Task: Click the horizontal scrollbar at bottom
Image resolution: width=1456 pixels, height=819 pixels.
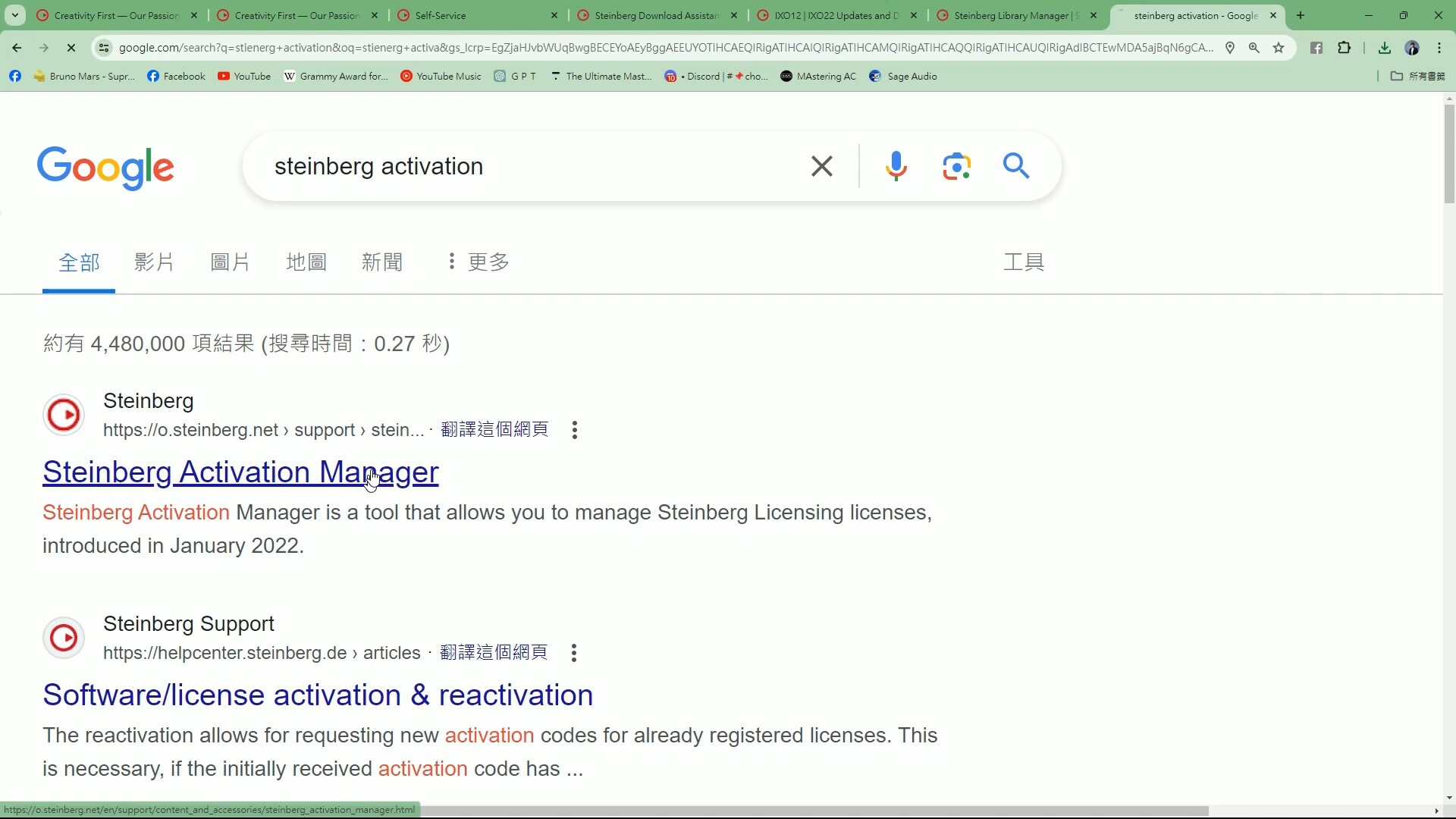Action: 758,811
